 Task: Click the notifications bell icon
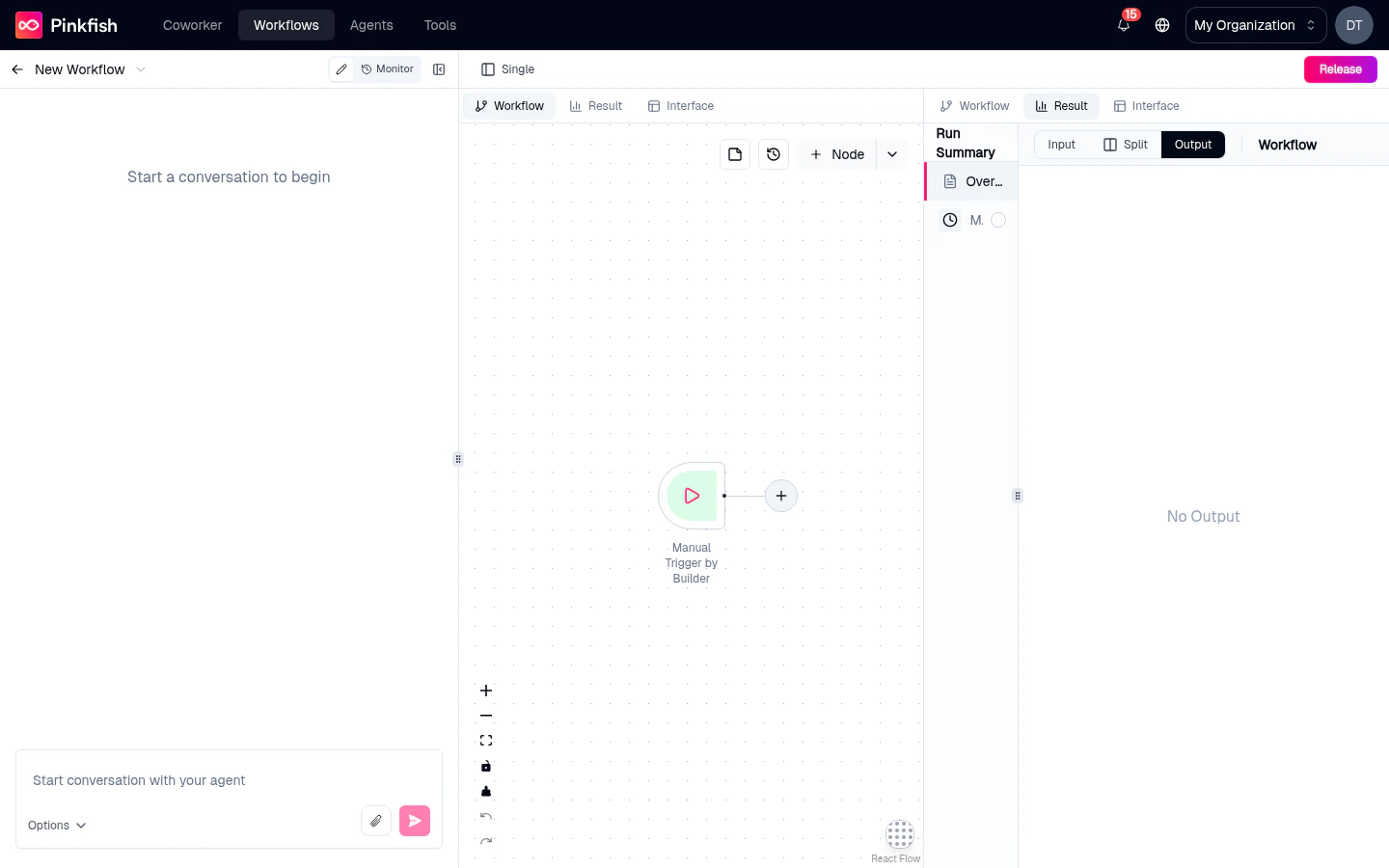[x=1123, y=25]
